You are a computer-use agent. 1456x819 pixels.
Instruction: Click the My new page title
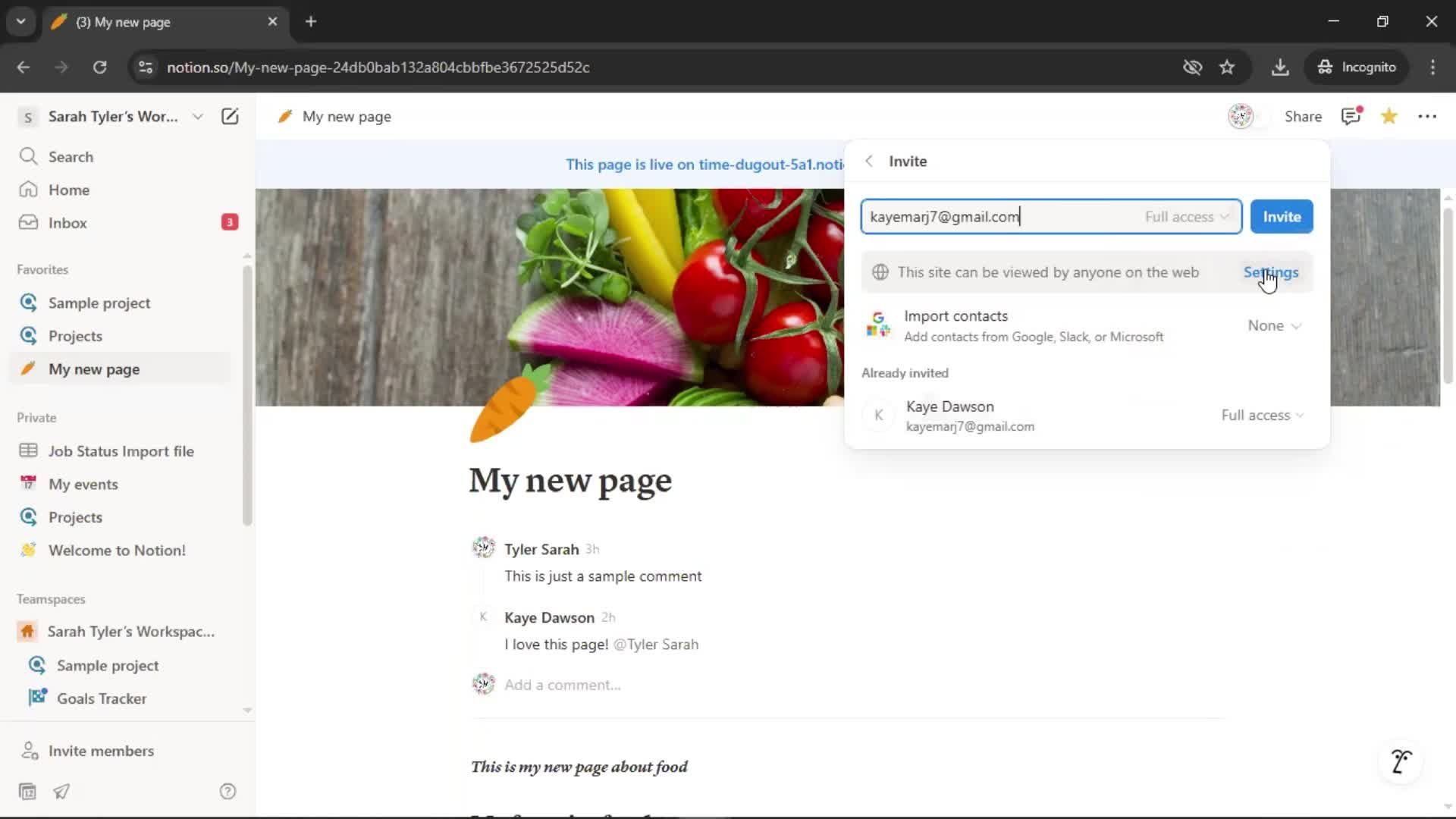(570, 481)
